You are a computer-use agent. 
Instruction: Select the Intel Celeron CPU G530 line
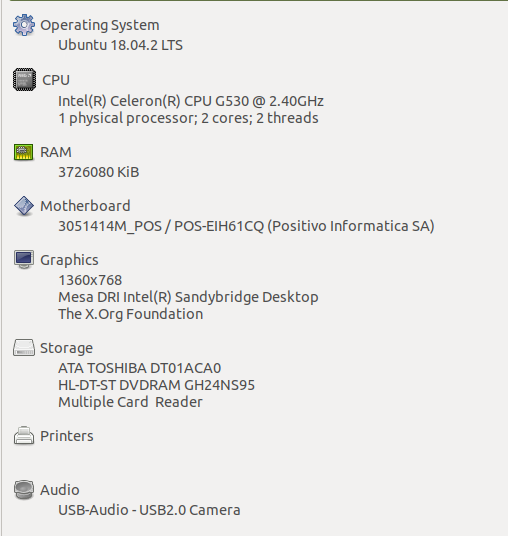click(191, 101)
